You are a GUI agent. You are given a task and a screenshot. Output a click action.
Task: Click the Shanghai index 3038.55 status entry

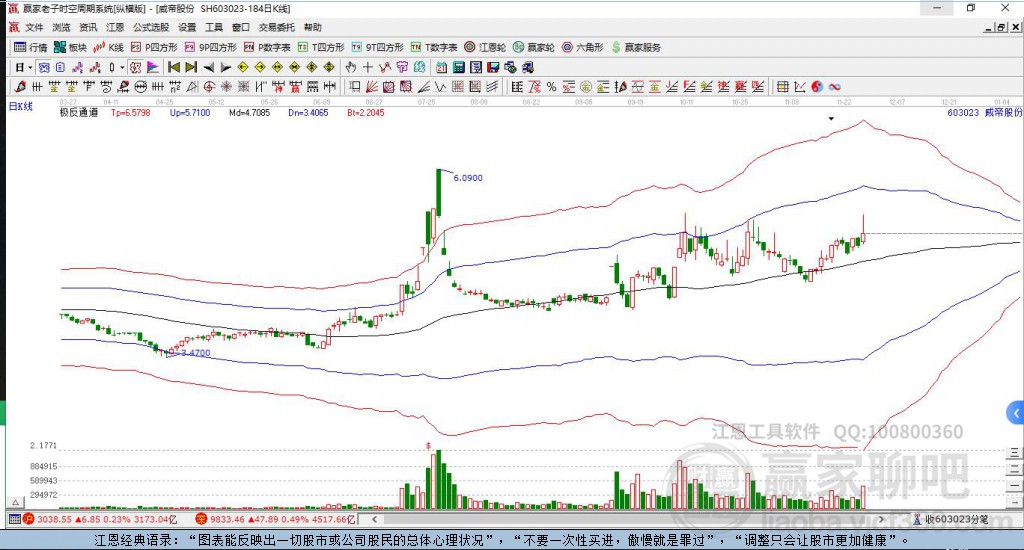101,519
